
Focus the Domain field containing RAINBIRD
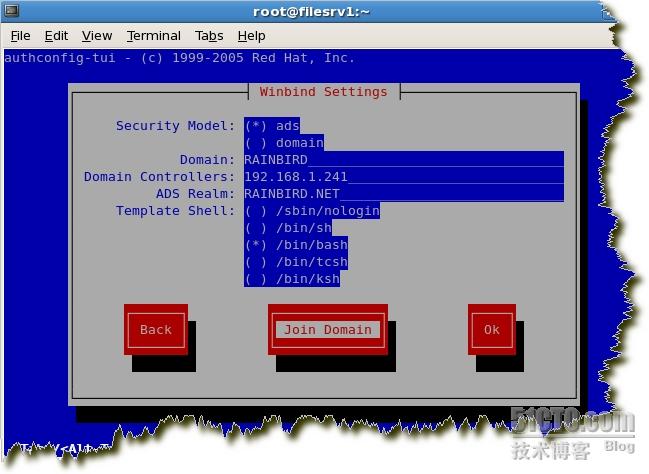[404, 159]
